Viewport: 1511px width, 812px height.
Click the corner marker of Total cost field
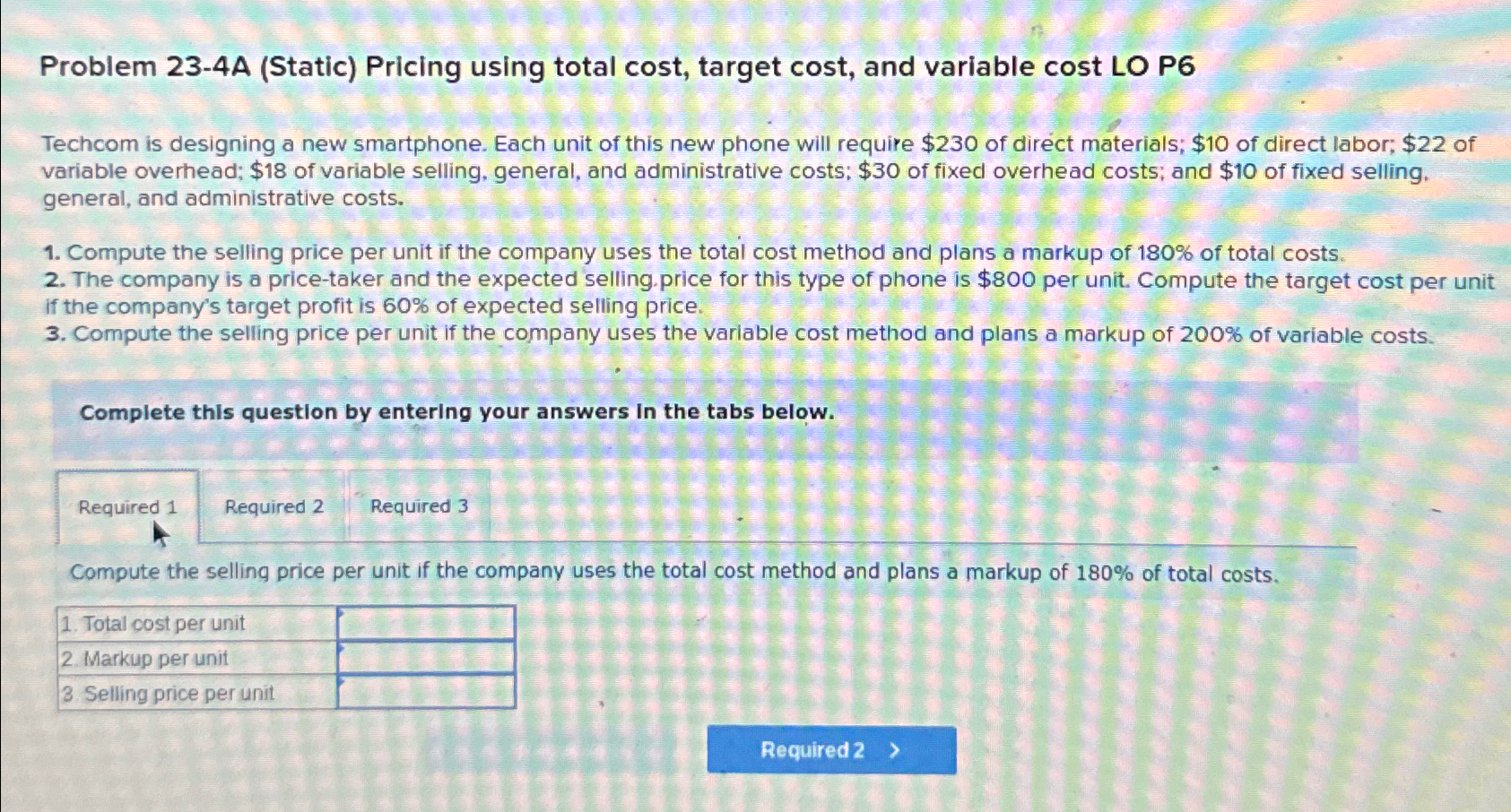tap(340, 614)
